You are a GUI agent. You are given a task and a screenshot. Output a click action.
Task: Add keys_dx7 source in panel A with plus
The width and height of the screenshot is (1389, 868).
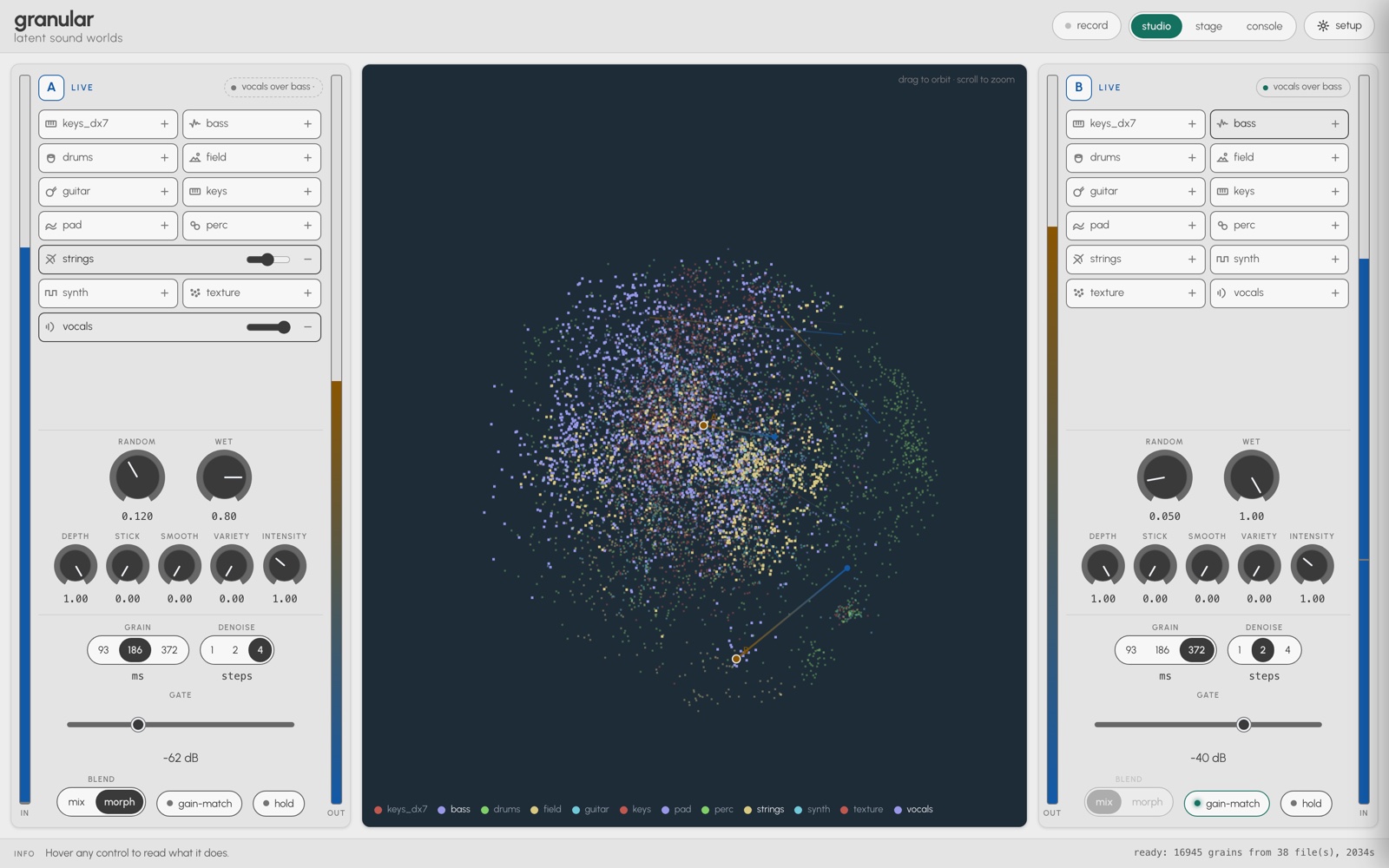click(x=164, y=124)
